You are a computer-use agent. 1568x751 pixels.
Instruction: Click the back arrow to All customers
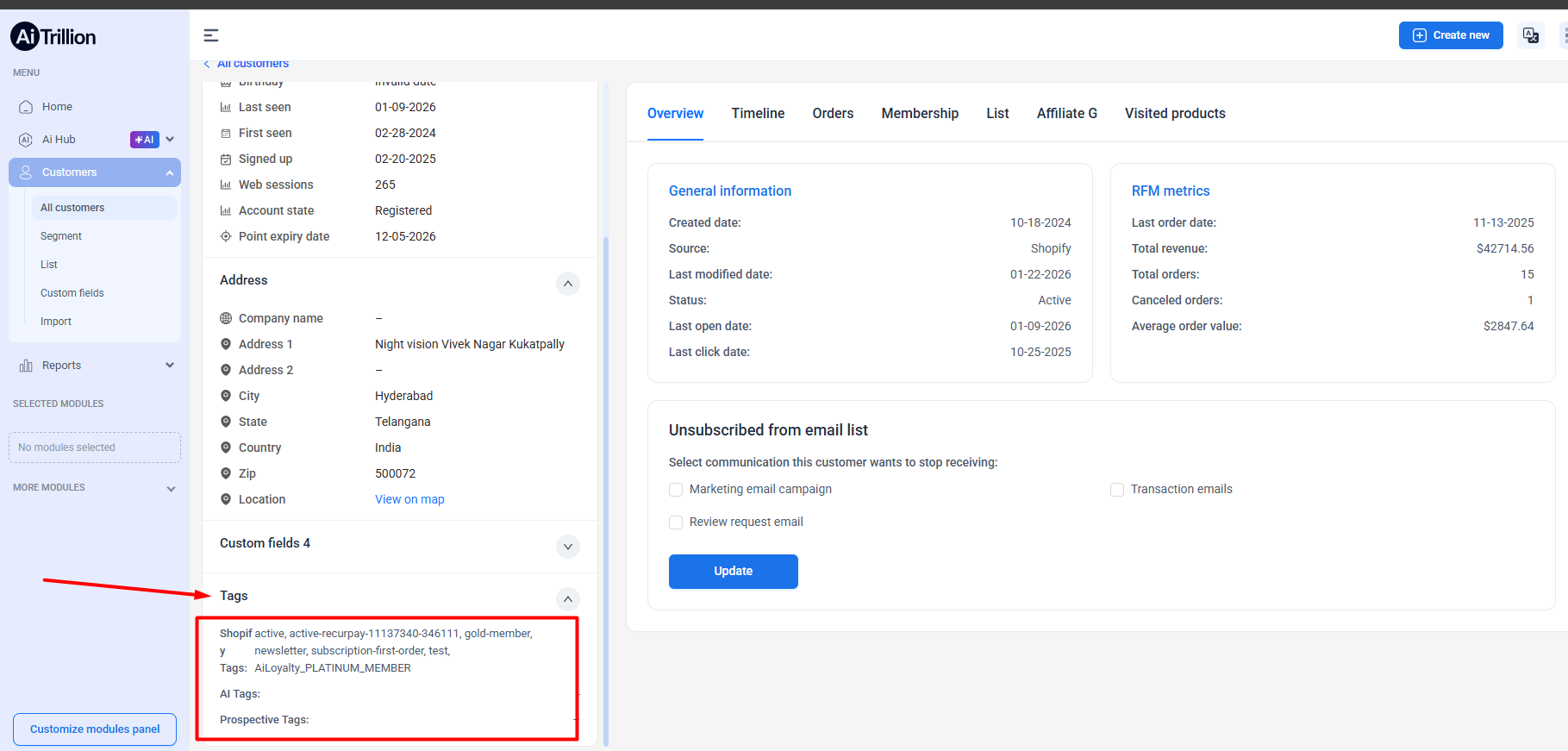click(x=207, y=64)
